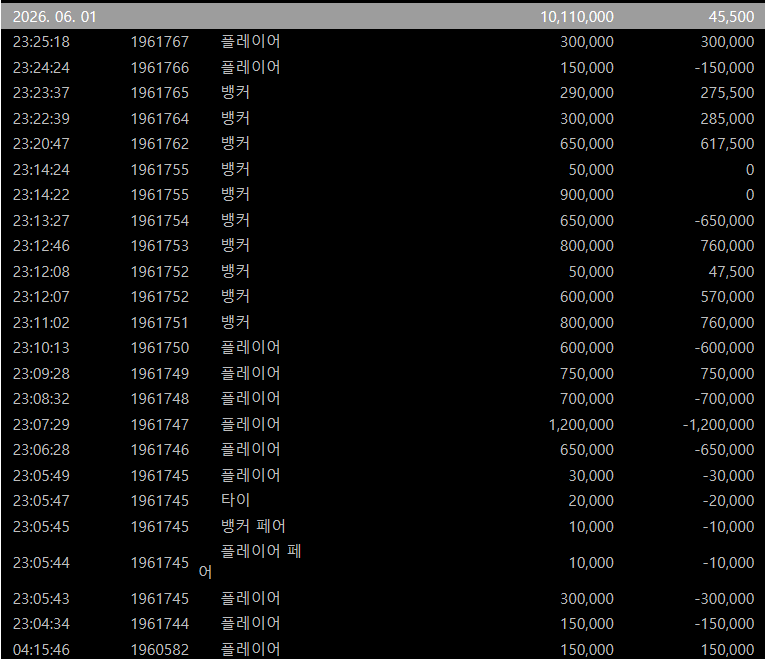This screenshot has width=765, height=659.
Task: Click the result value -30,000
Action: point(728,476)
